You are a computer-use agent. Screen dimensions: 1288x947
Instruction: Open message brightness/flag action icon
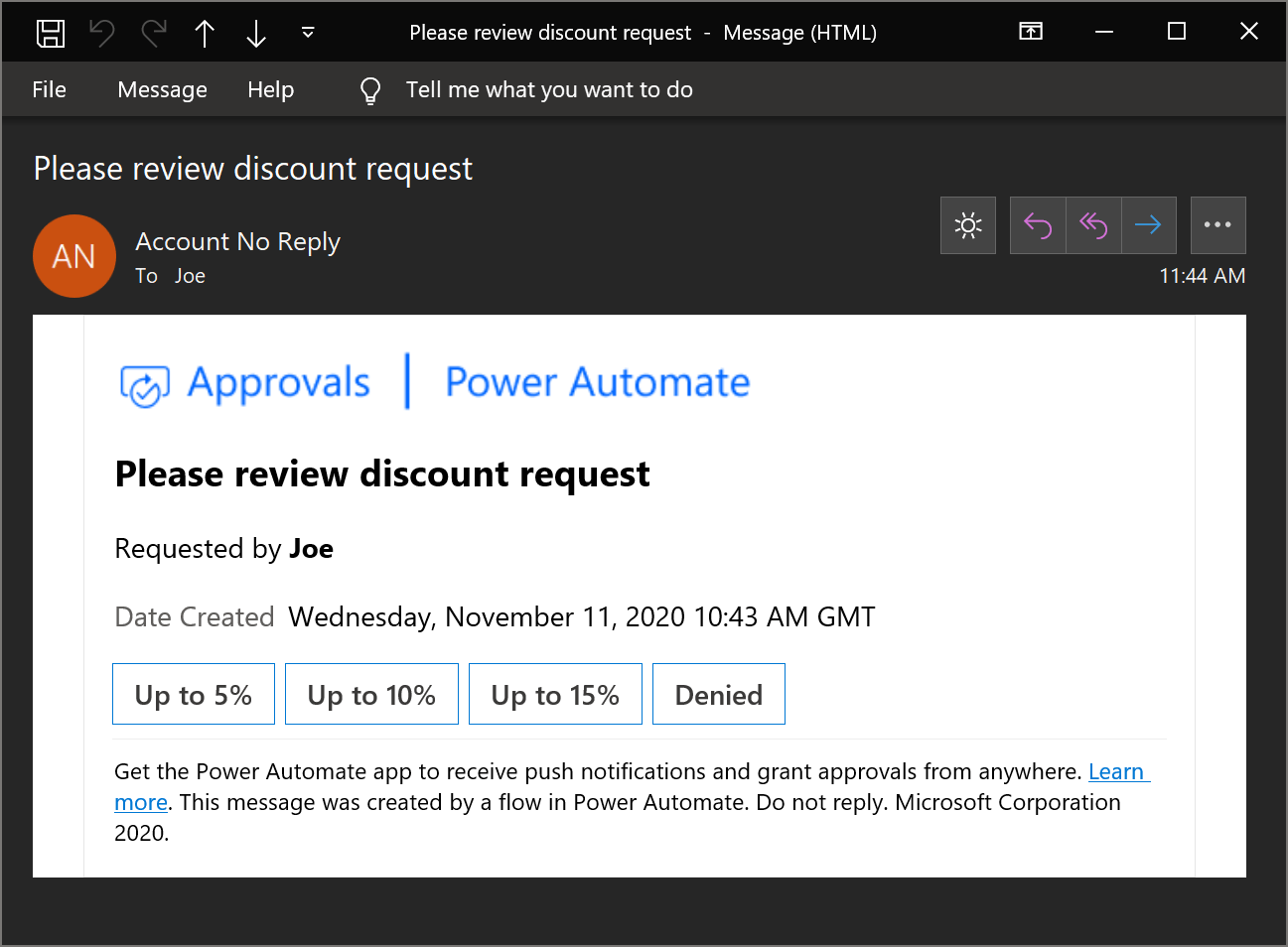click(967, 225)
